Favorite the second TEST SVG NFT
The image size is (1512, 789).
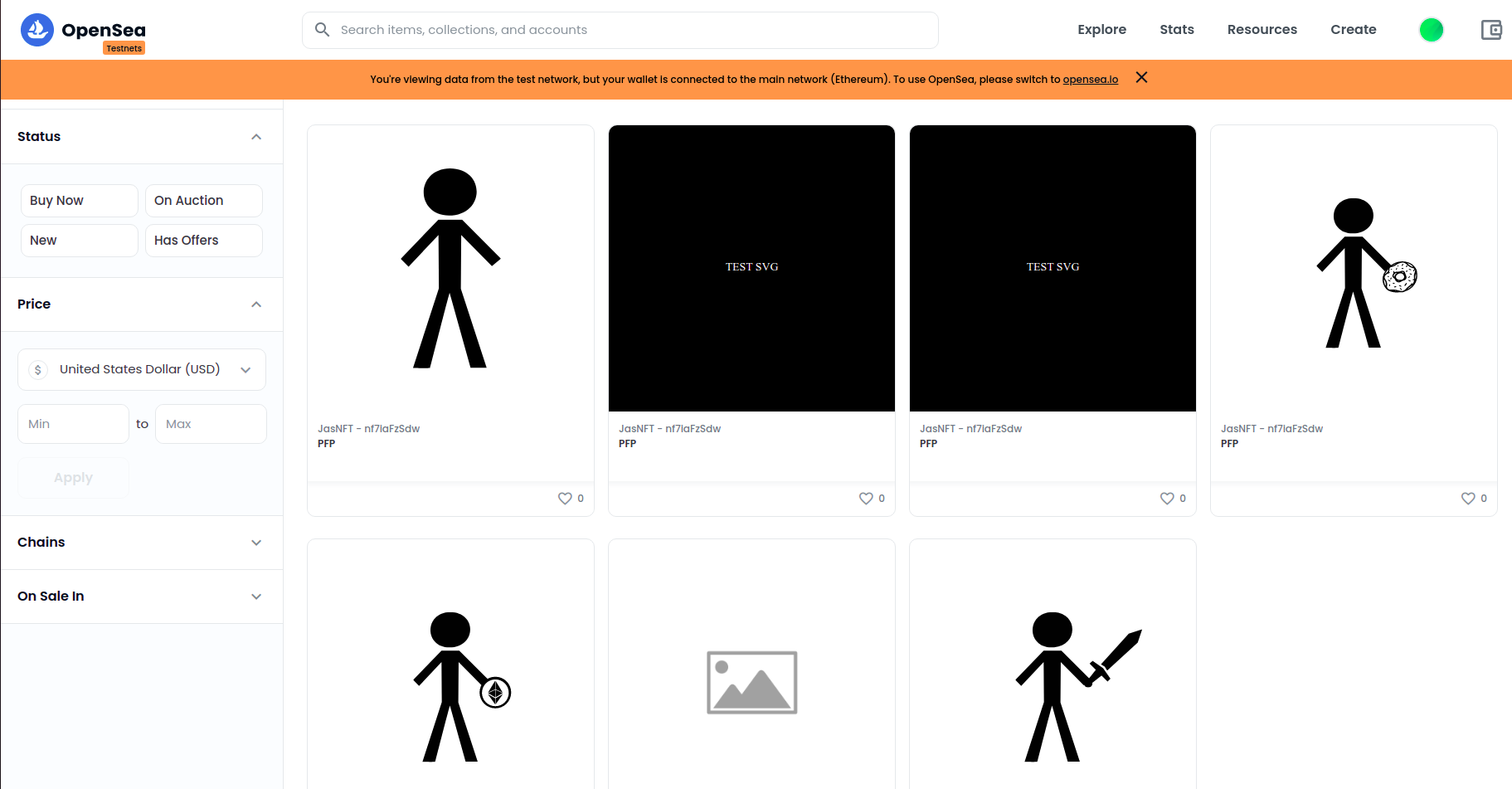click(1167, 499)
